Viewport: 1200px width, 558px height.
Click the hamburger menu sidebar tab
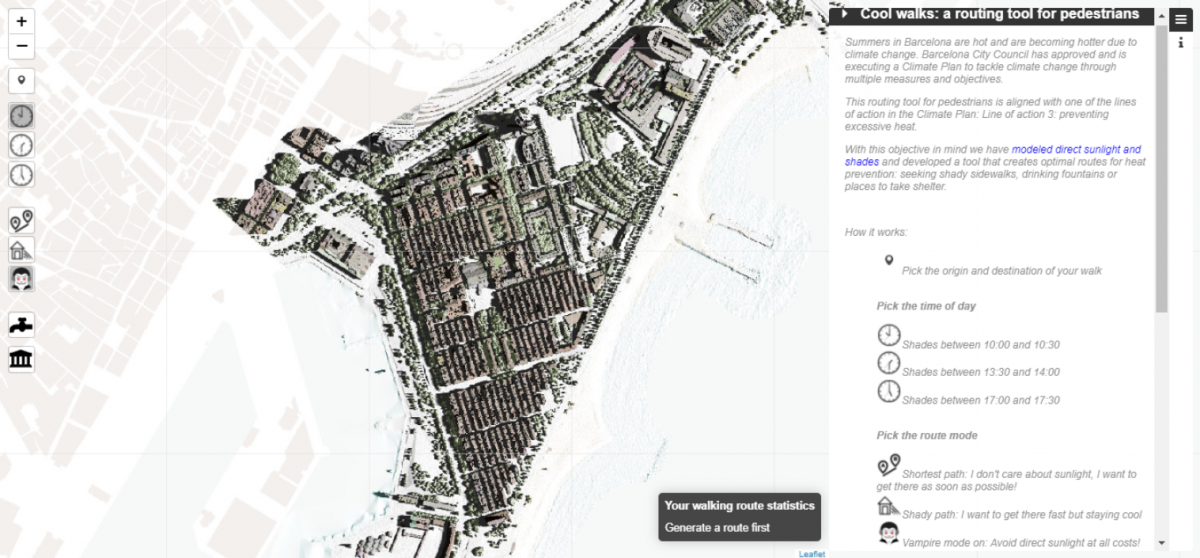coord(1181,19)
